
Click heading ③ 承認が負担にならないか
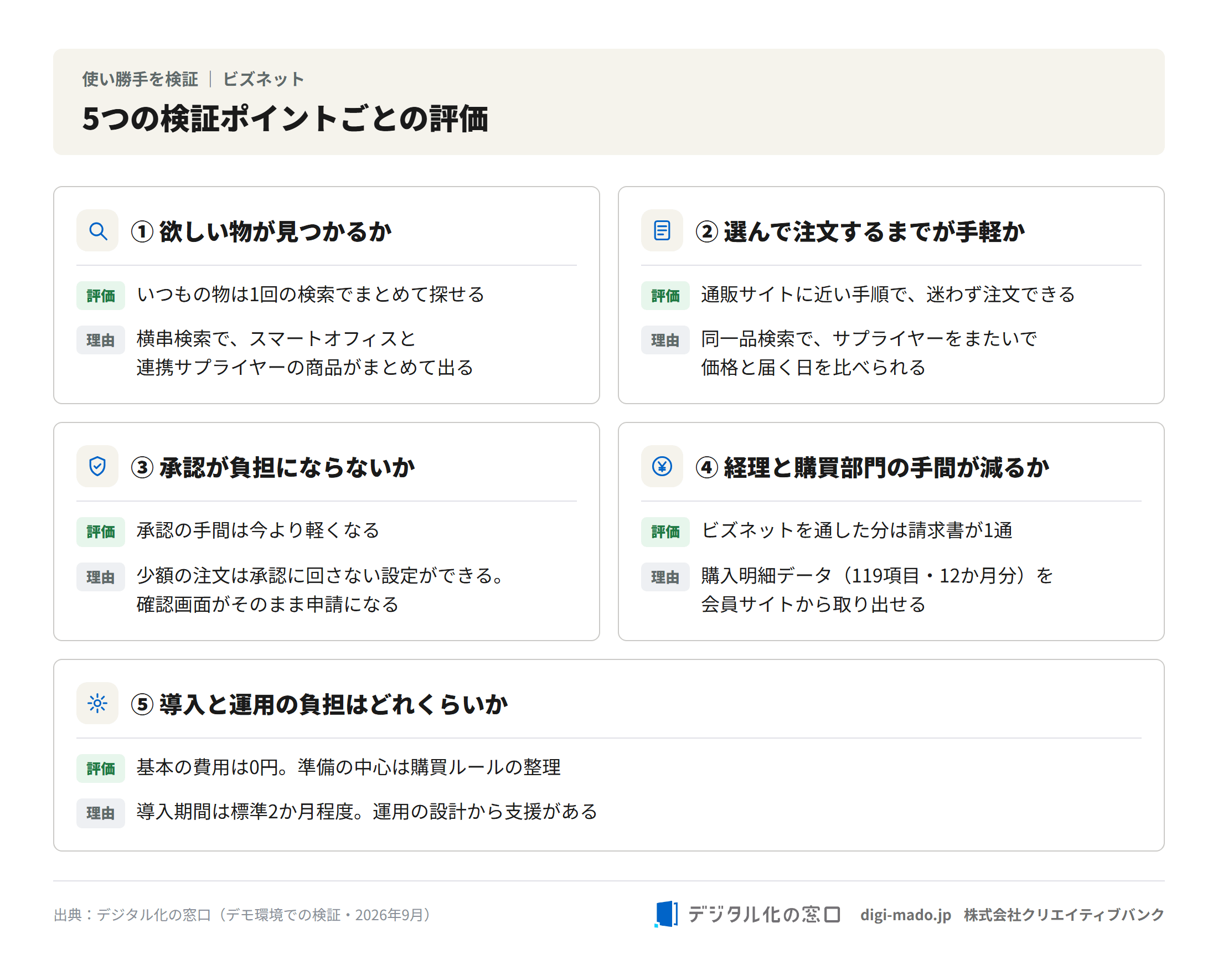(273, 467)
